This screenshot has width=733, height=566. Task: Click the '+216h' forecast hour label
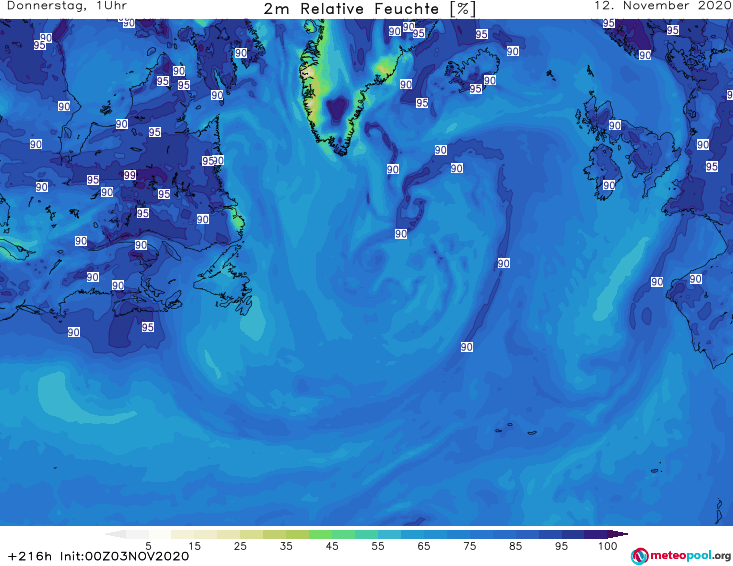[x=30, y=556]
